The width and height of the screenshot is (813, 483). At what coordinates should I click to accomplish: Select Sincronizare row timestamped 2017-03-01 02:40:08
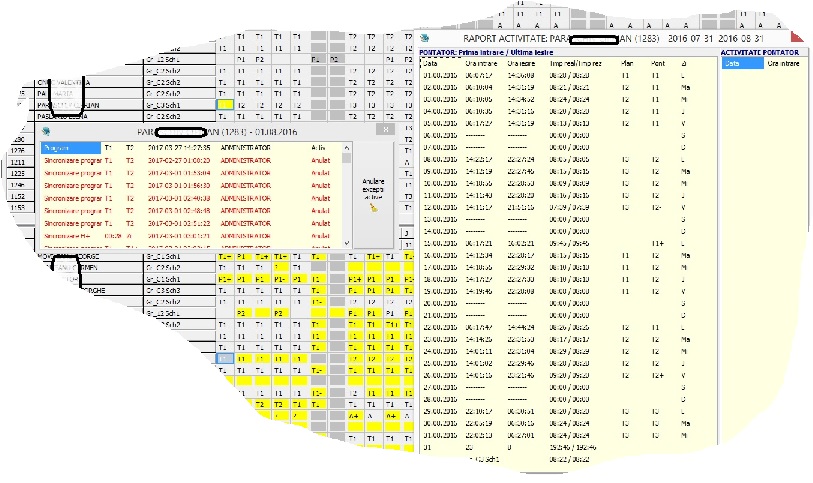(x=191, y=198)
